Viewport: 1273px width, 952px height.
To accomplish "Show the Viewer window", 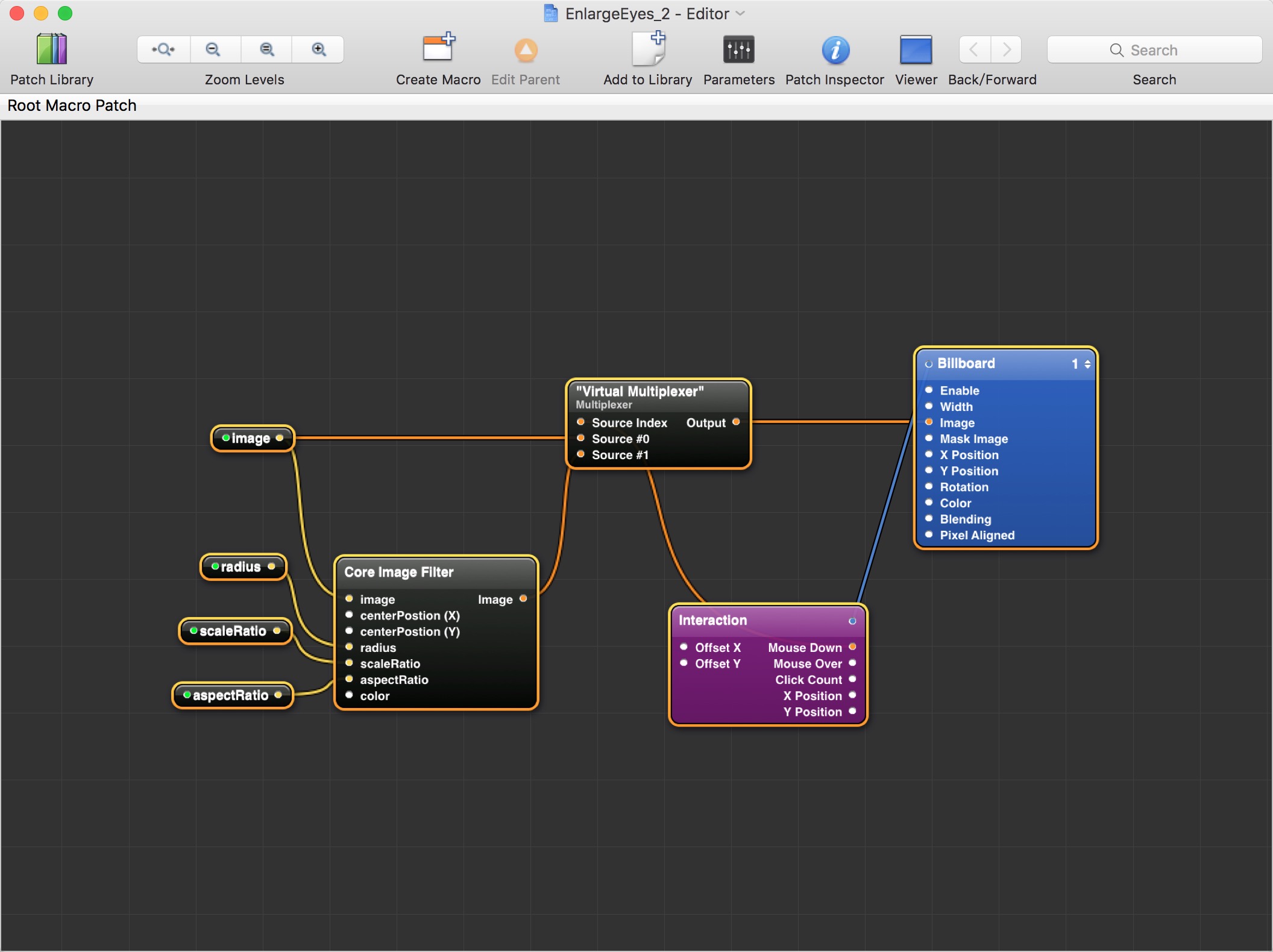I will tap(916, 50).
